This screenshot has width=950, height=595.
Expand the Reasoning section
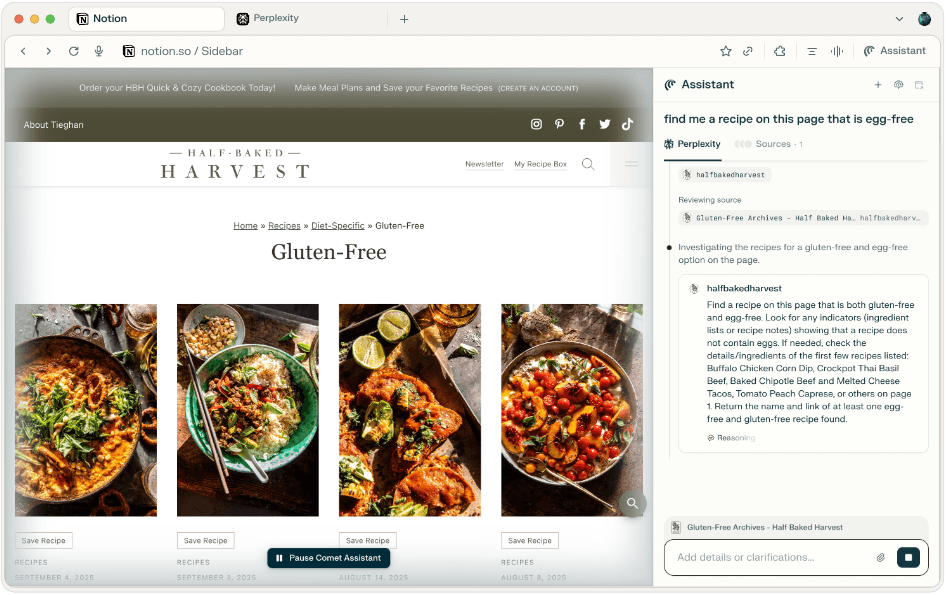tap(731, 438)
